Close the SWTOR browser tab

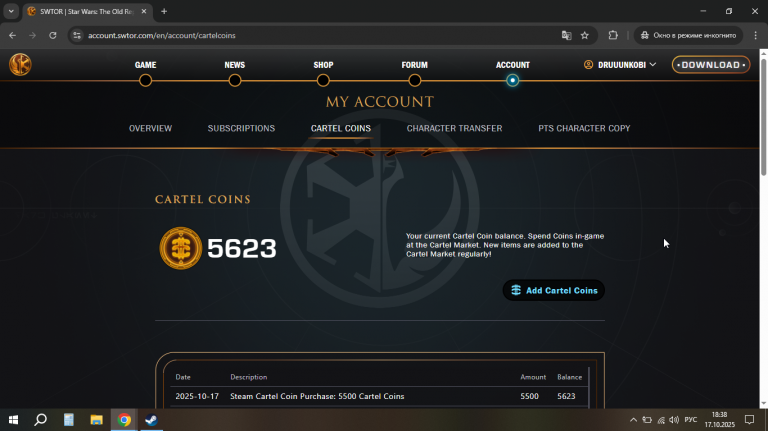click(x=144, y=11)
